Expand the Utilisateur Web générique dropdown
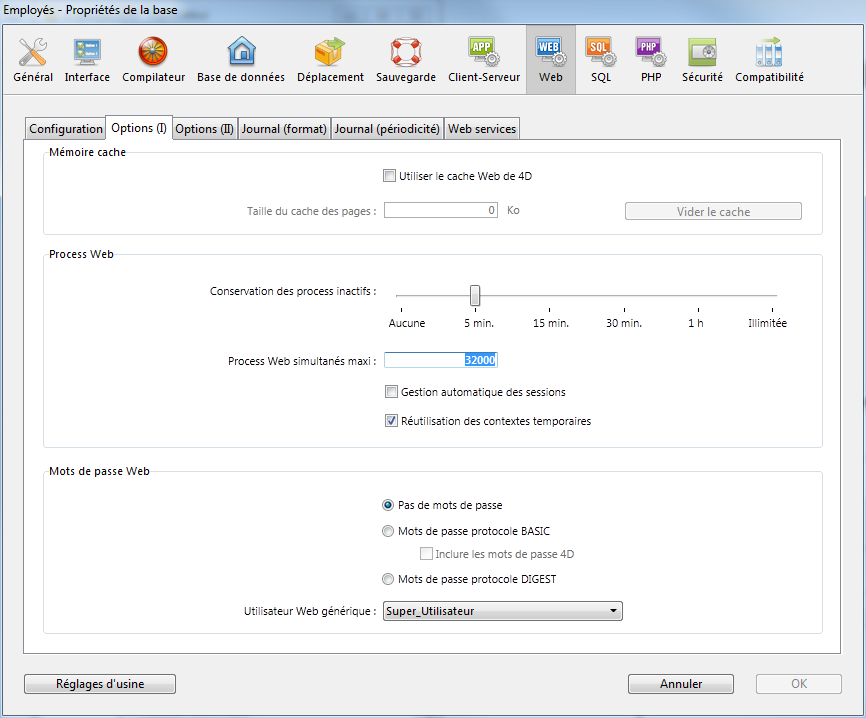This screenshot has height=718, width=866. [502, 611]
